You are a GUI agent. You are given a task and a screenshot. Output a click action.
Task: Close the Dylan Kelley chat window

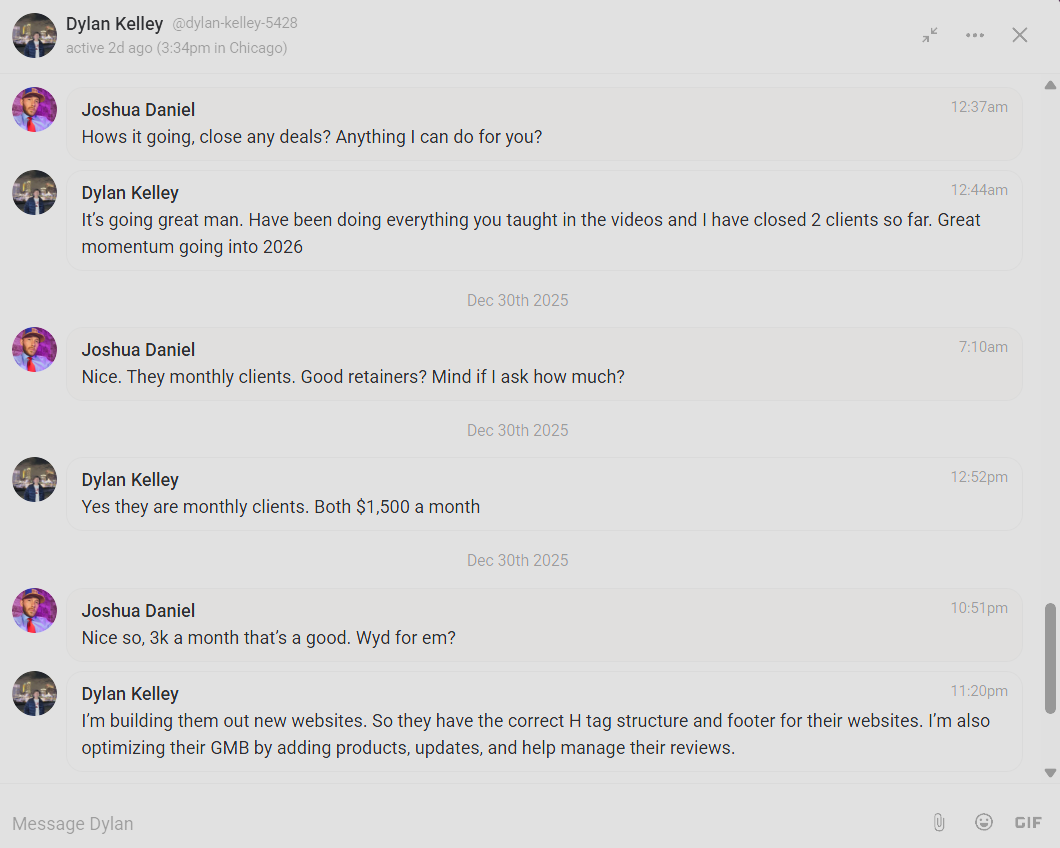click(1019, 35)
